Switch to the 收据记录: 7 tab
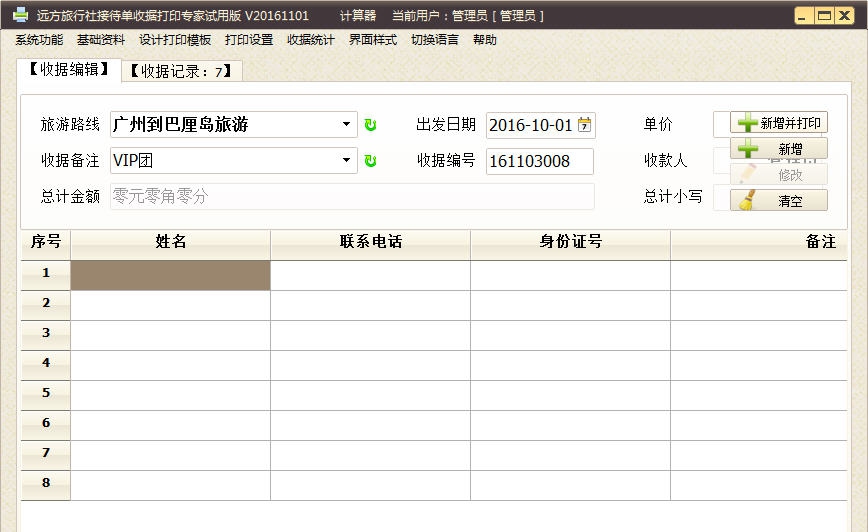Viewport: 868px width, 532px height. click(182, 71)
